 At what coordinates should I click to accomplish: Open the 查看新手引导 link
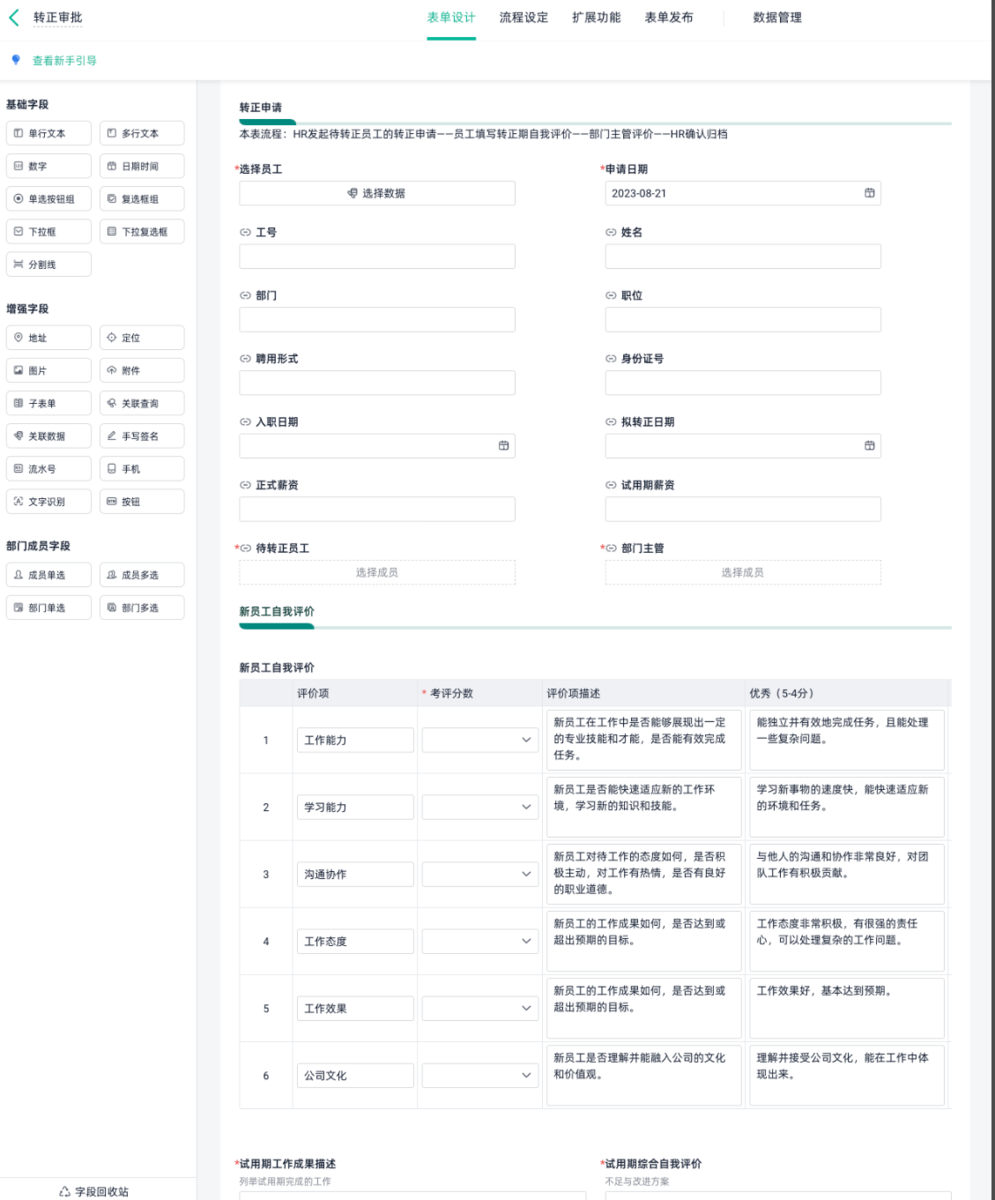[x=65, y=61]
